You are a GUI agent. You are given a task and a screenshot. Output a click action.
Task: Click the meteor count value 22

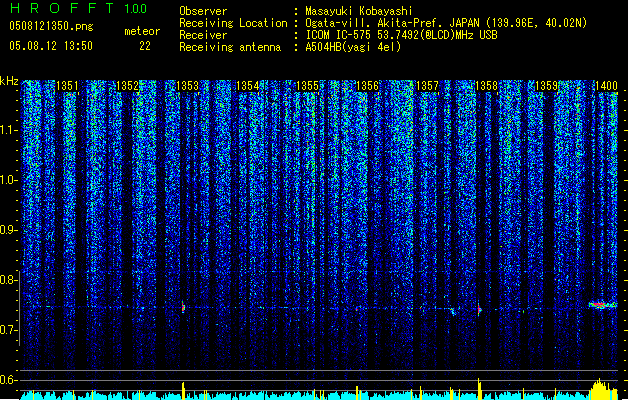point(145,46)
